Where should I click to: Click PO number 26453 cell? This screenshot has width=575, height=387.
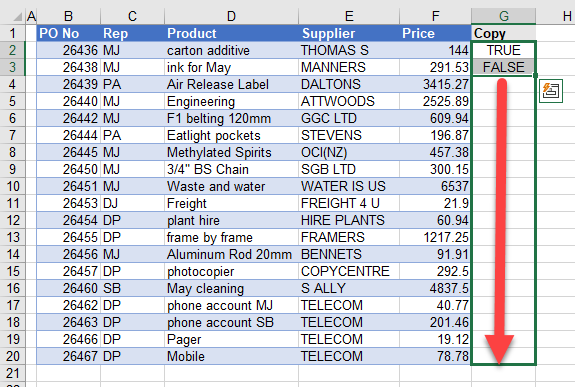tap(69, 203)
